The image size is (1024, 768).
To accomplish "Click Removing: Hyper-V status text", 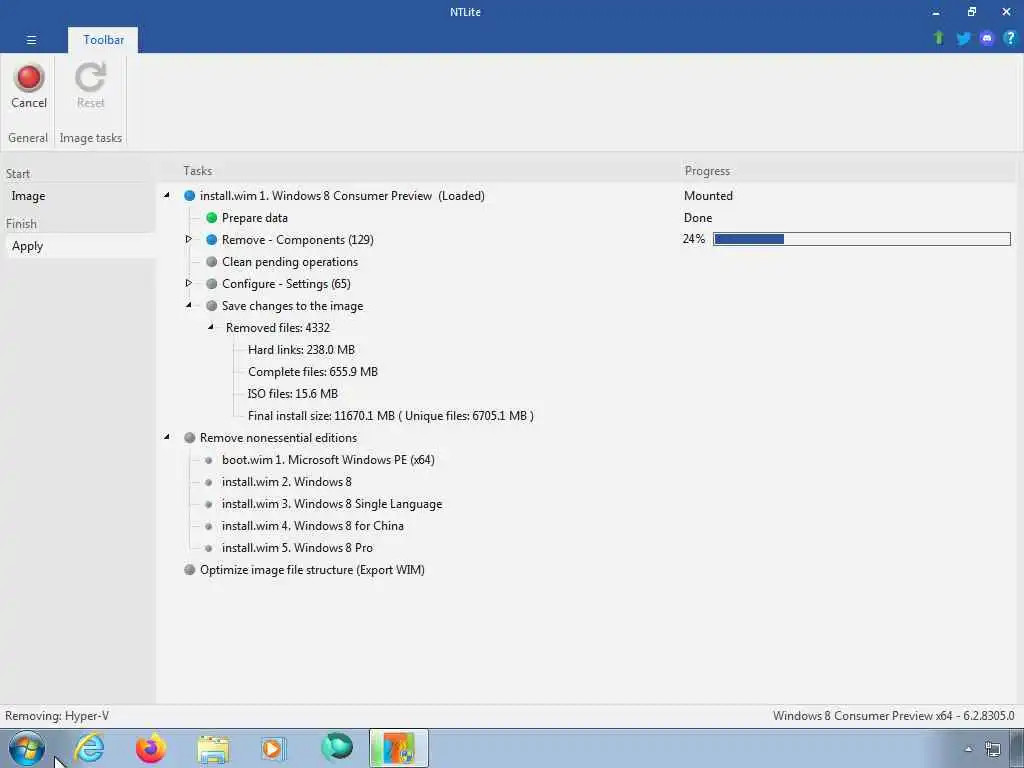I will point(57,716).
